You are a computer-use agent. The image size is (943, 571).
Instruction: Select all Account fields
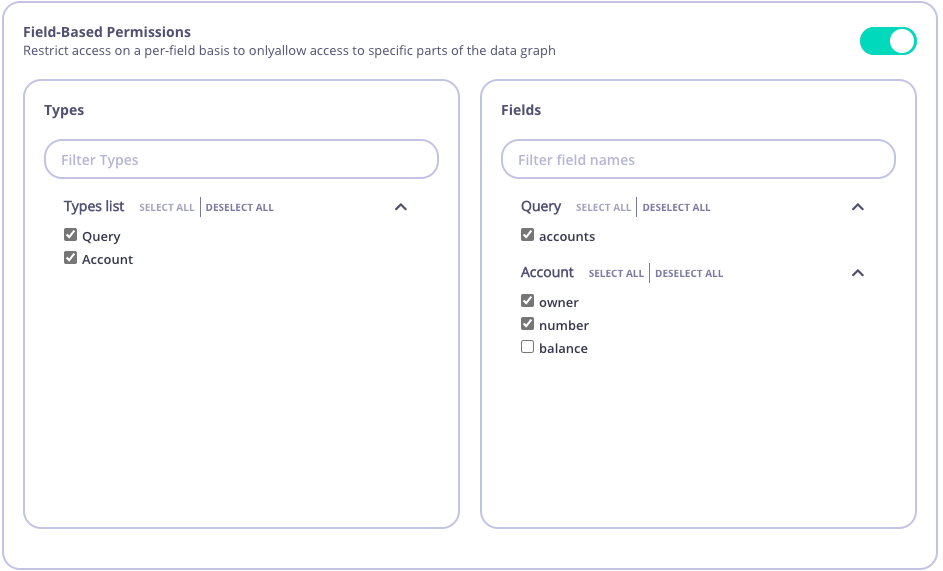(x=616, y=274)
